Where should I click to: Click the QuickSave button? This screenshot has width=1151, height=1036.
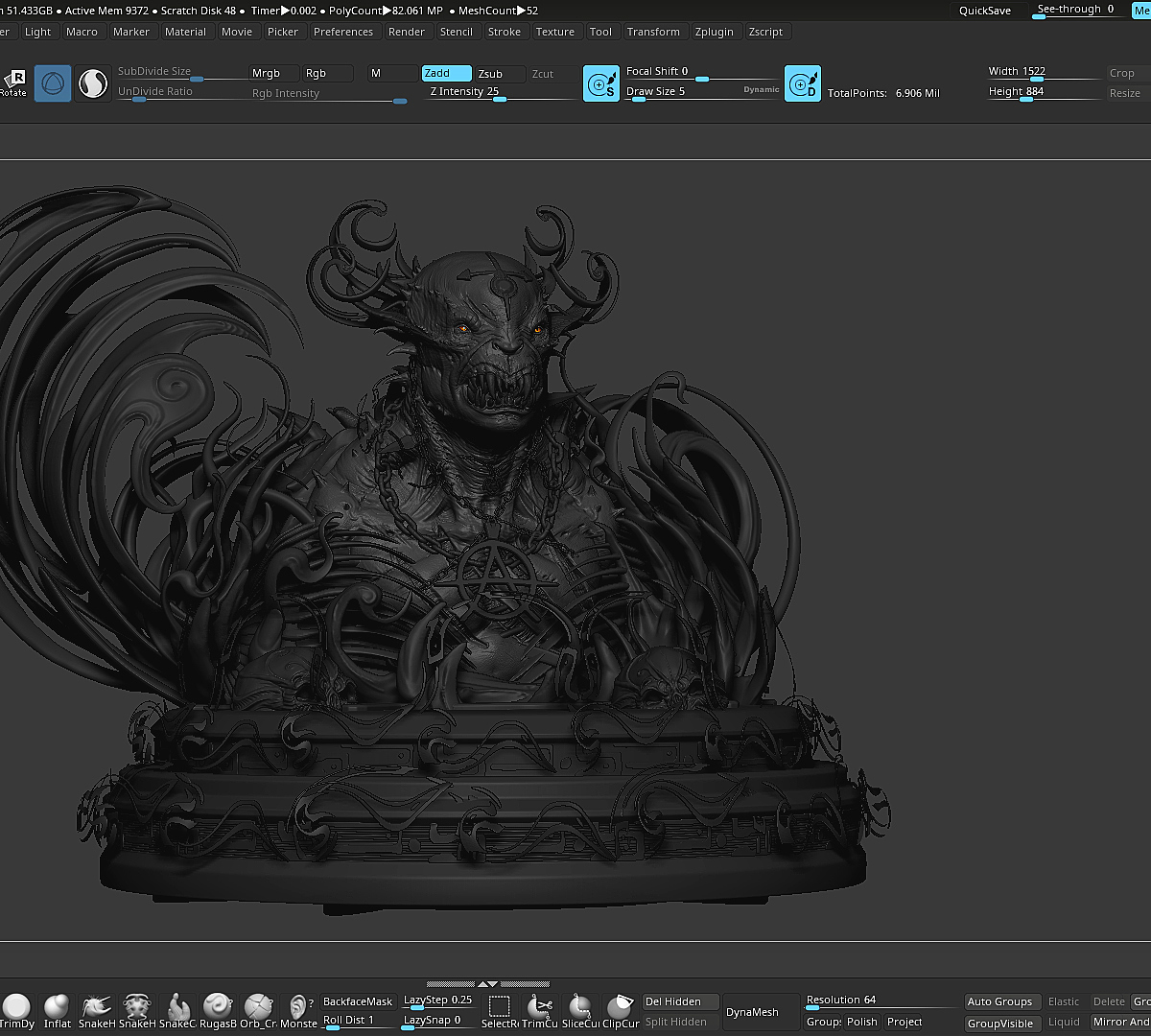985,11
